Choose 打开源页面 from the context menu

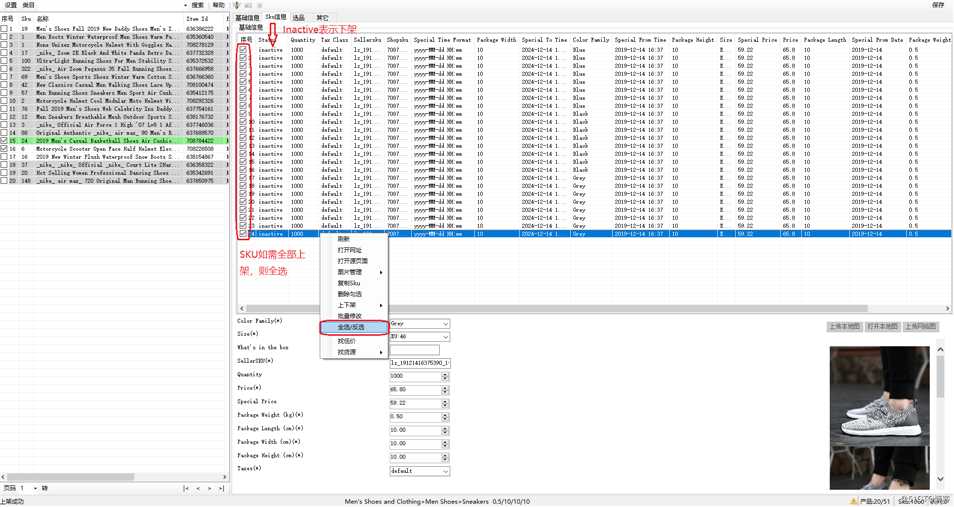point(352,261)
